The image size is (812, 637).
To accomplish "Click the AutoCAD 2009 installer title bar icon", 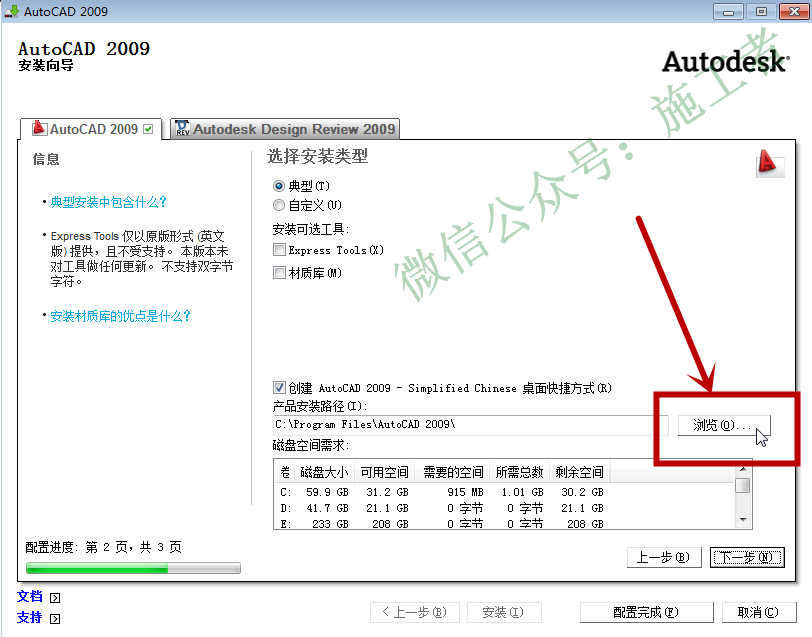I will [12, 11].
